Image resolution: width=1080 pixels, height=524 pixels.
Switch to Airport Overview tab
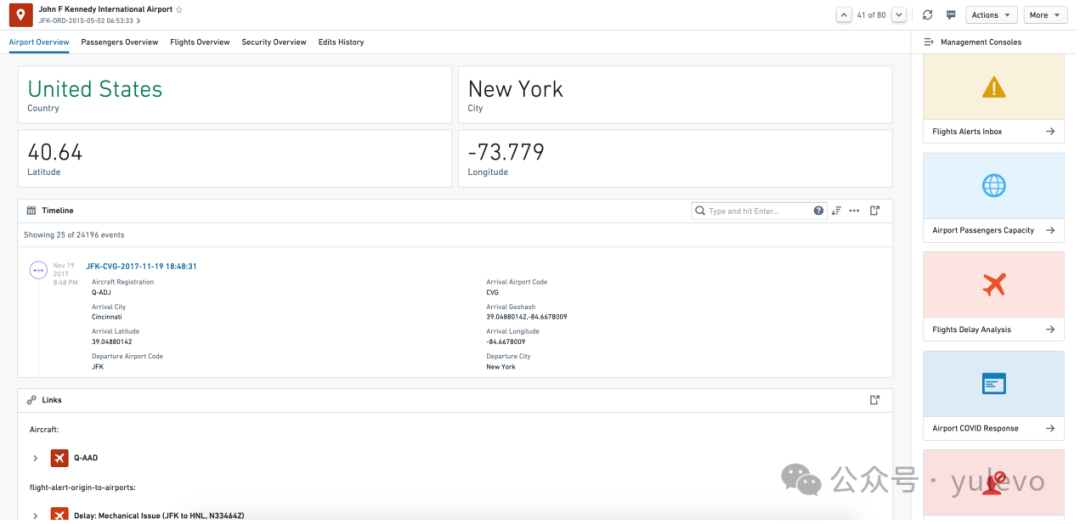tap(39, 42)
